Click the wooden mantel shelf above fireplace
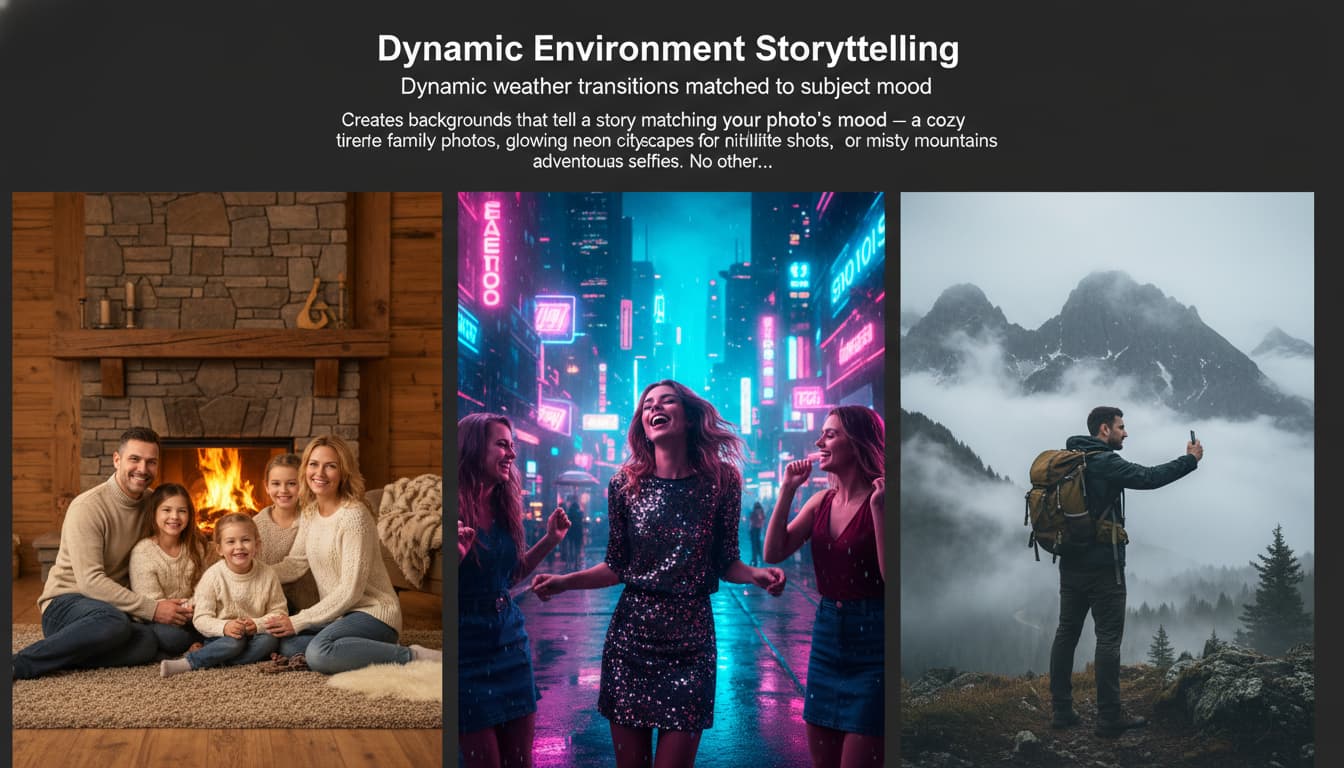The width and height of the screenshot is (1344, 768). 220,343
